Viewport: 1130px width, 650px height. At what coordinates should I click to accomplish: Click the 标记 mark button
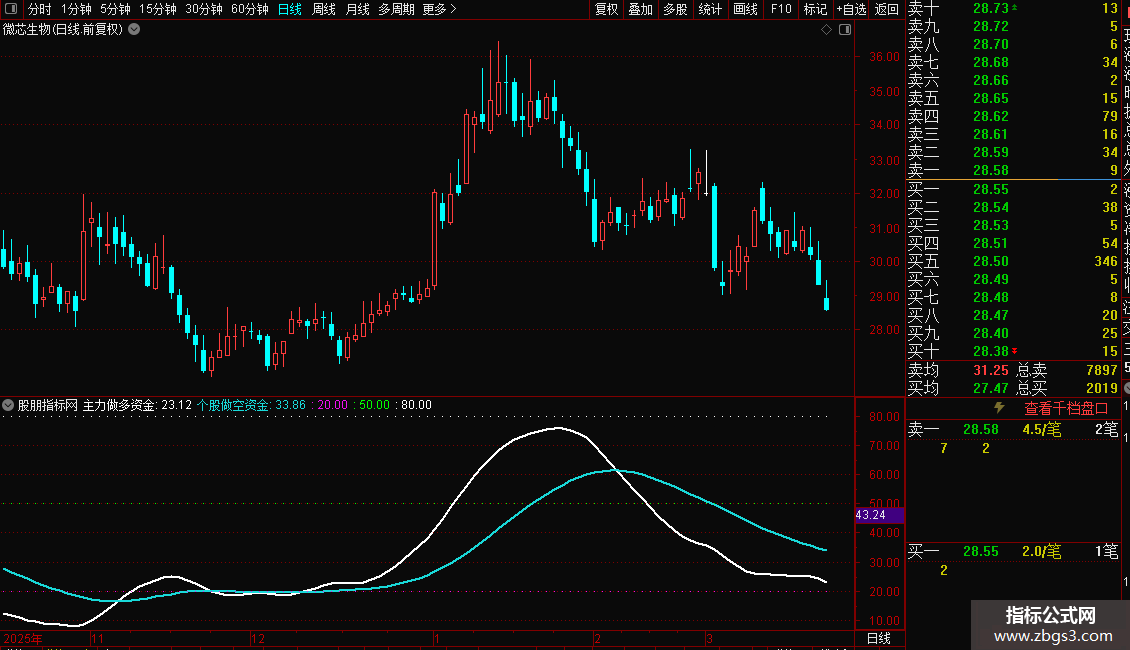[x=815, y=9]
